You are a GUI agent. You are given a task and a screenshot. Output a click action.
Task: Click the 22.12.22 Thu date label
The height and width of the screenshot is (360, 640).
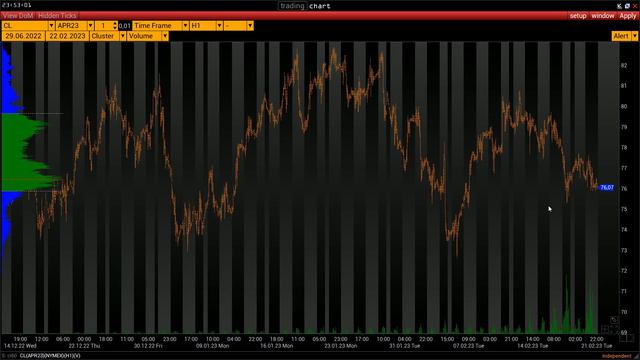[84, 346]
